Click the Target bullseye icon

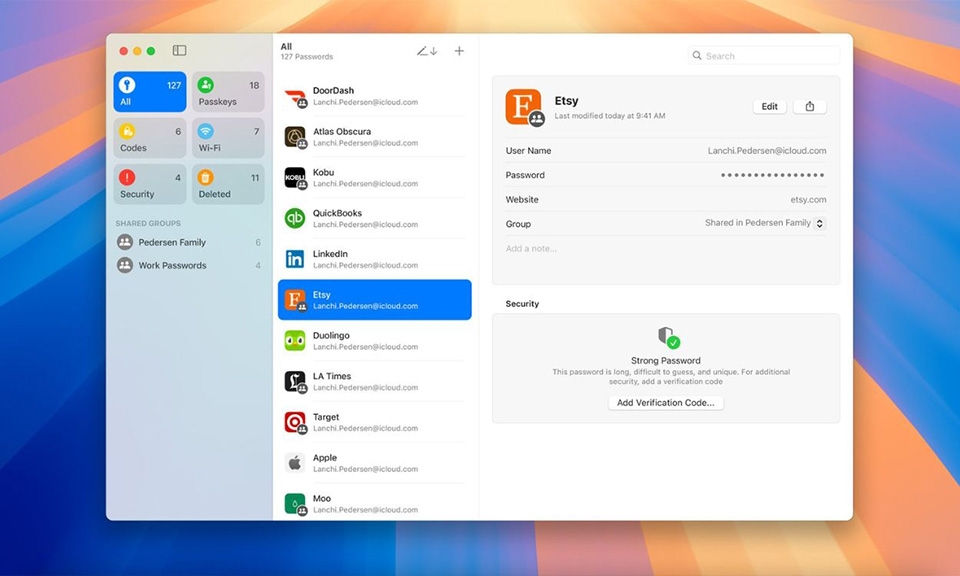(x=295, y=422)
